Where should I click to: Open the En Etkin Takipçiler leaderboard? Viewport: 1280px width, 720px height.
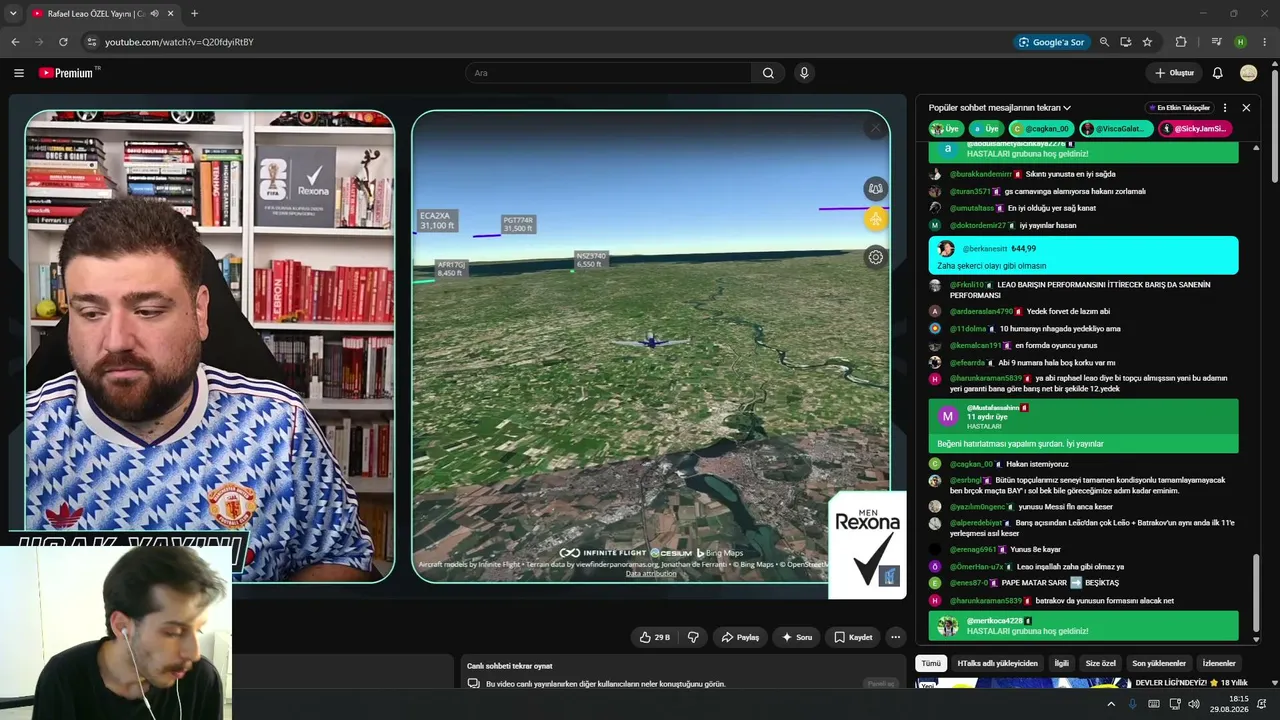[1179, 108]
